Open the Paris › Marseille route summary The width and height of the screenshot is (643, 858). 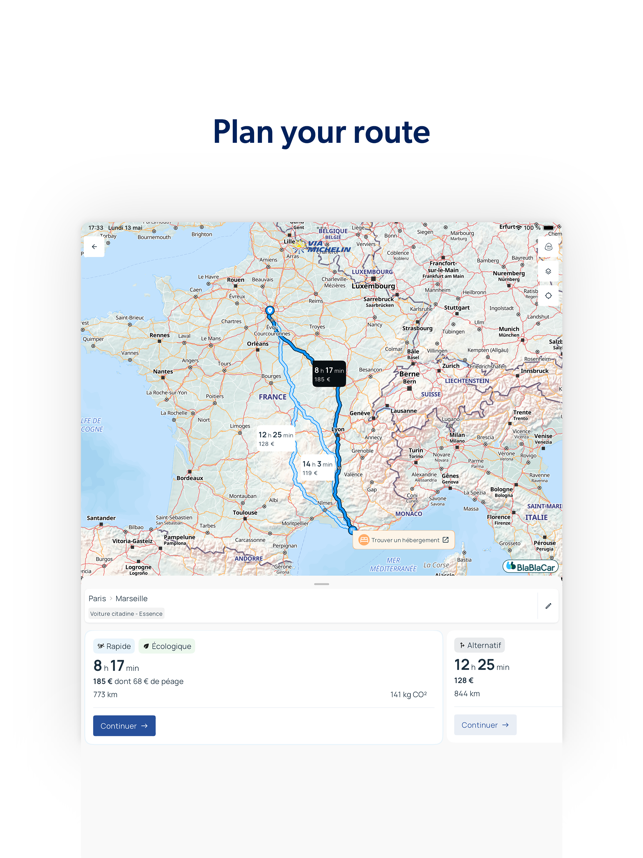coord(118,599)
